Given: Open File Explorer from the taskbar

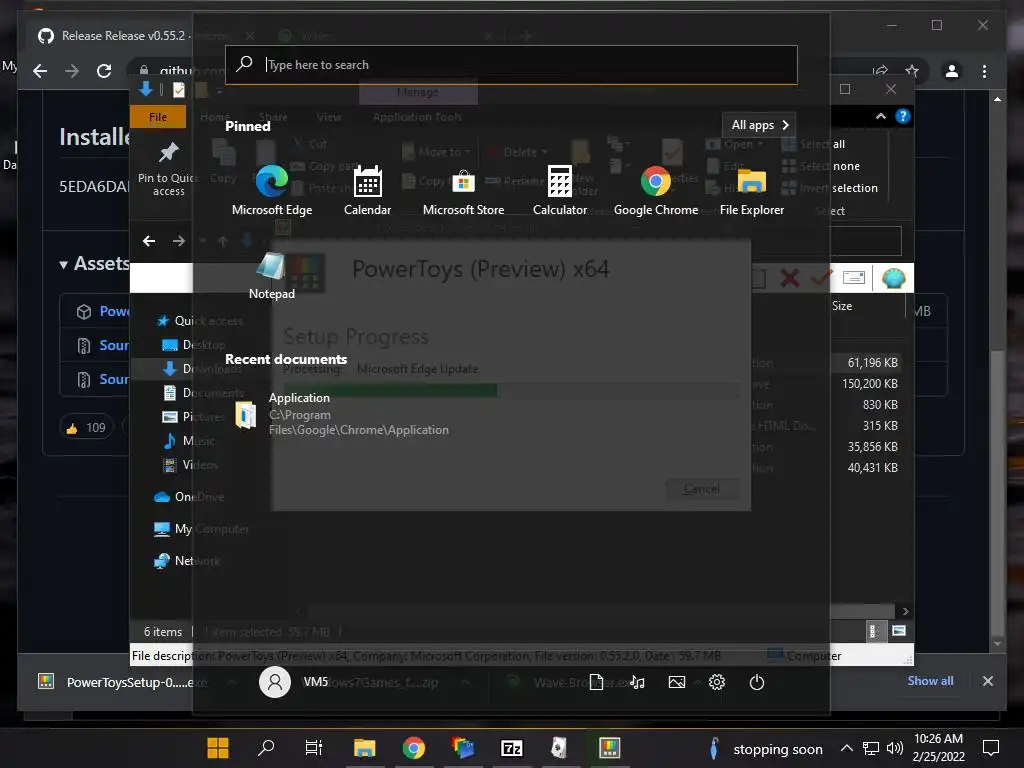Looking at the screenshot, I should tap(364, 748).
